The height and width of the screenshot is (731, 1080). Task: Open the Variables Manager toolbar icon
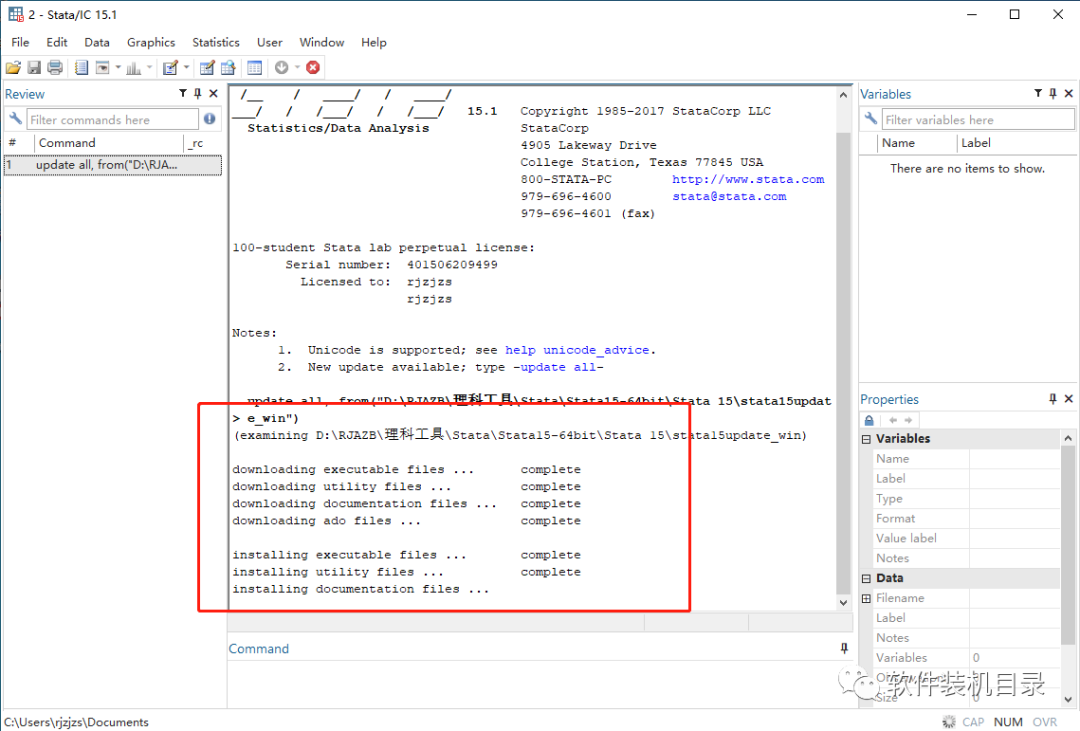[255, 68]
